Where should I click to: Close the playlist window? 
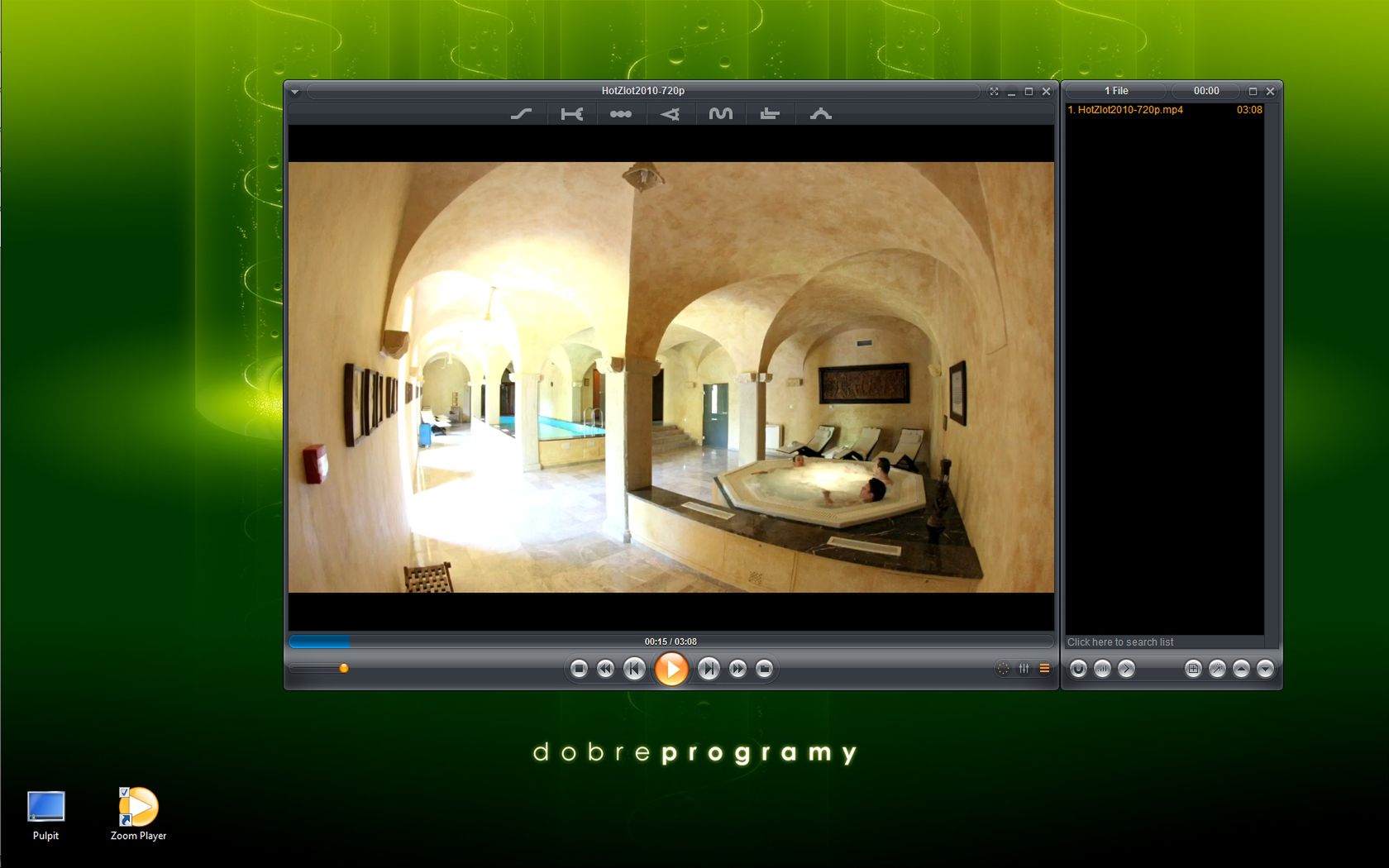click(1270, 92)
